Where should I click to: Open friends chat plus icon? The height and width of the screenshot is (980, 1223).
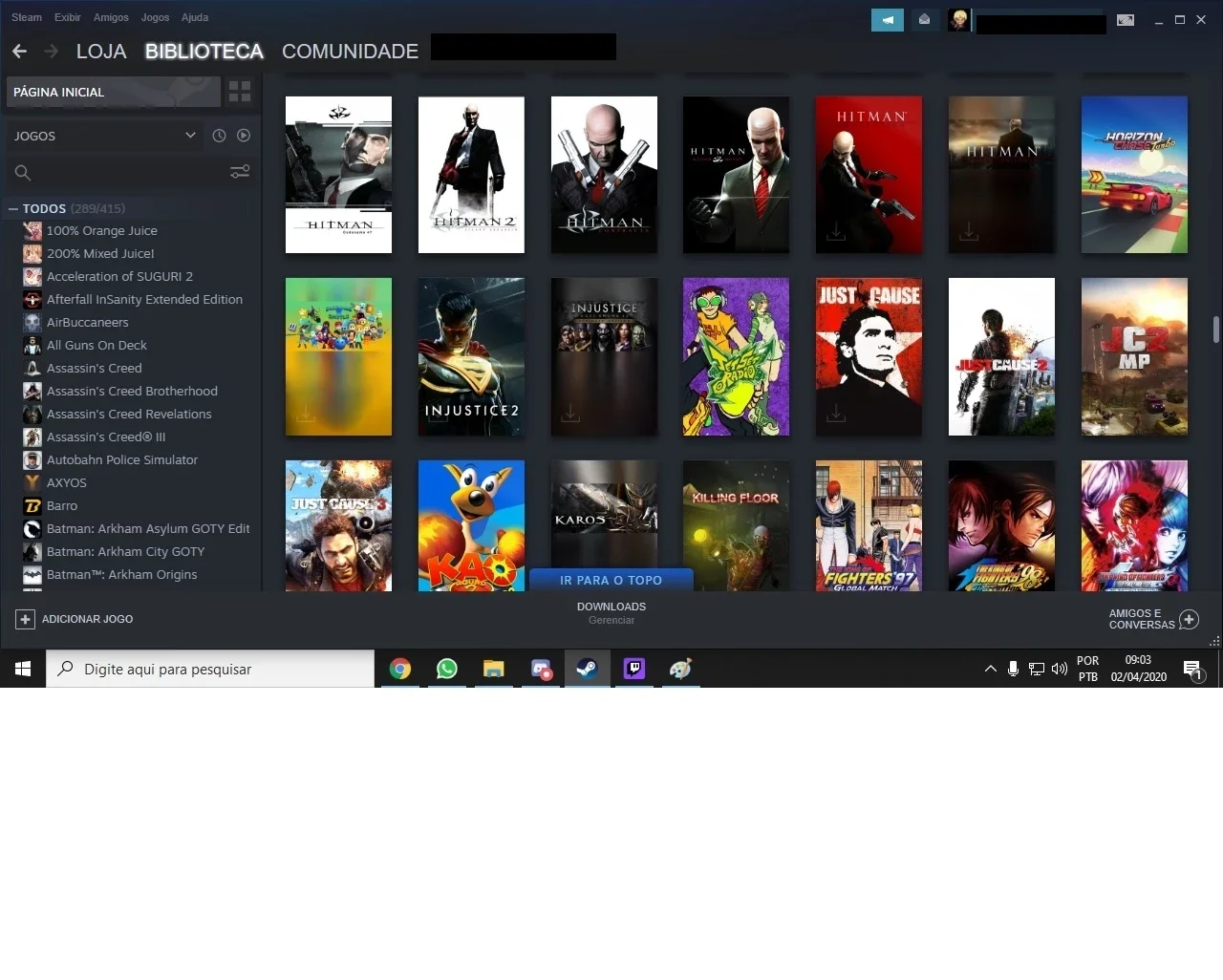1189,619
